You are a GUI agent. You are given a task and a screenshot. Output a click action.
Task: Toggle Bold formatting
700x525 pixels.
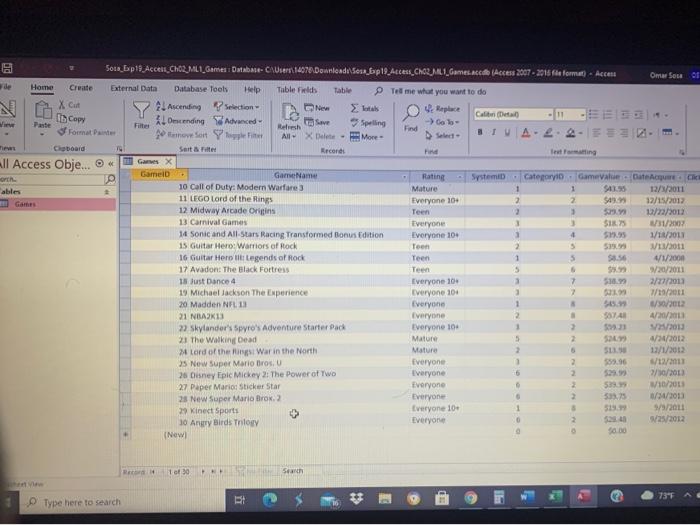click(x=480, y=132)
